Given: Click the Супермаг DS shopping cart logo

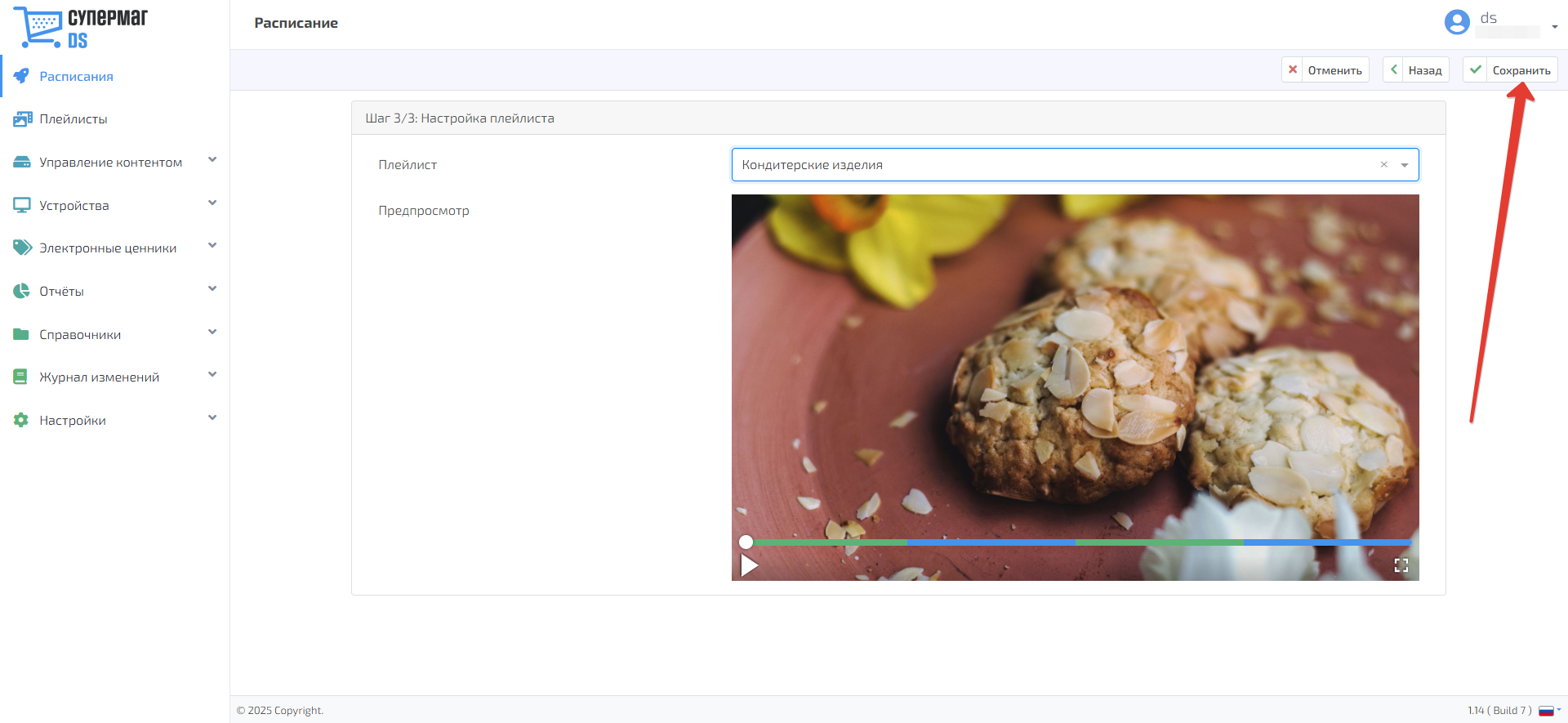Looking at the screenshot, I should [80, 28].
